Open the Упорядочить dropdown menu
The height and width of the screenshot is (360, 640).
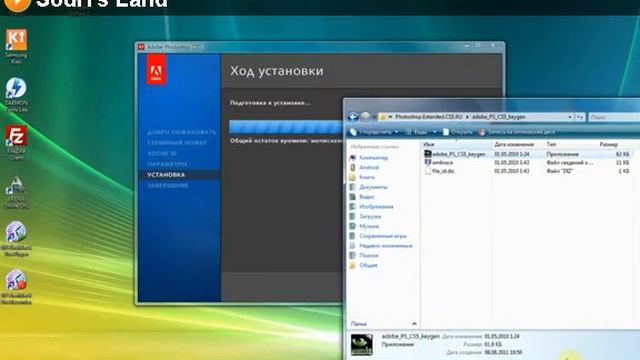click(374, 132)
